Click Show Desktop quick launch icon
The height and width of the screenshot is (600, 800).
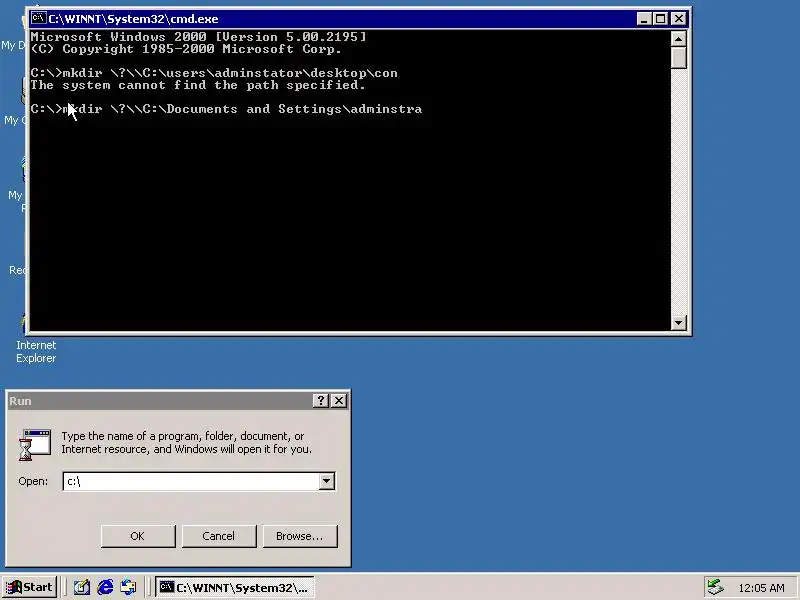(82, 588)
